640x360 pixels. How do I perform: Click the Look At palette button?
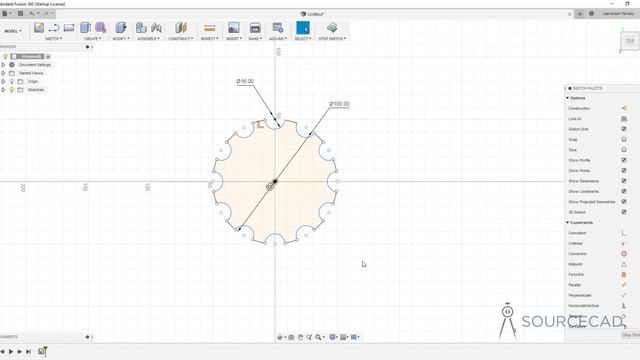click(624, 119)
